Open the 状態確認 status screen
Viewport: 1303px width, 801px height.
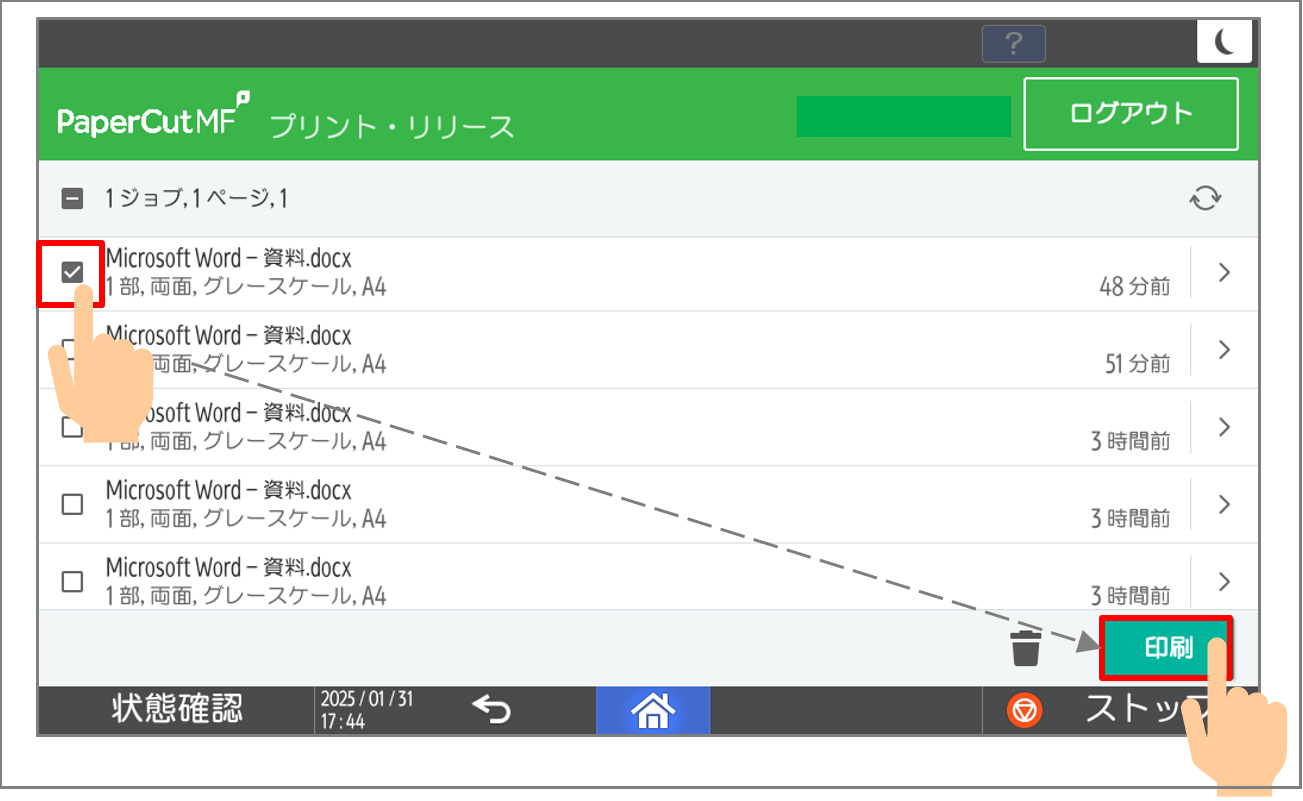pyautogui.click(x=176, y=710)
